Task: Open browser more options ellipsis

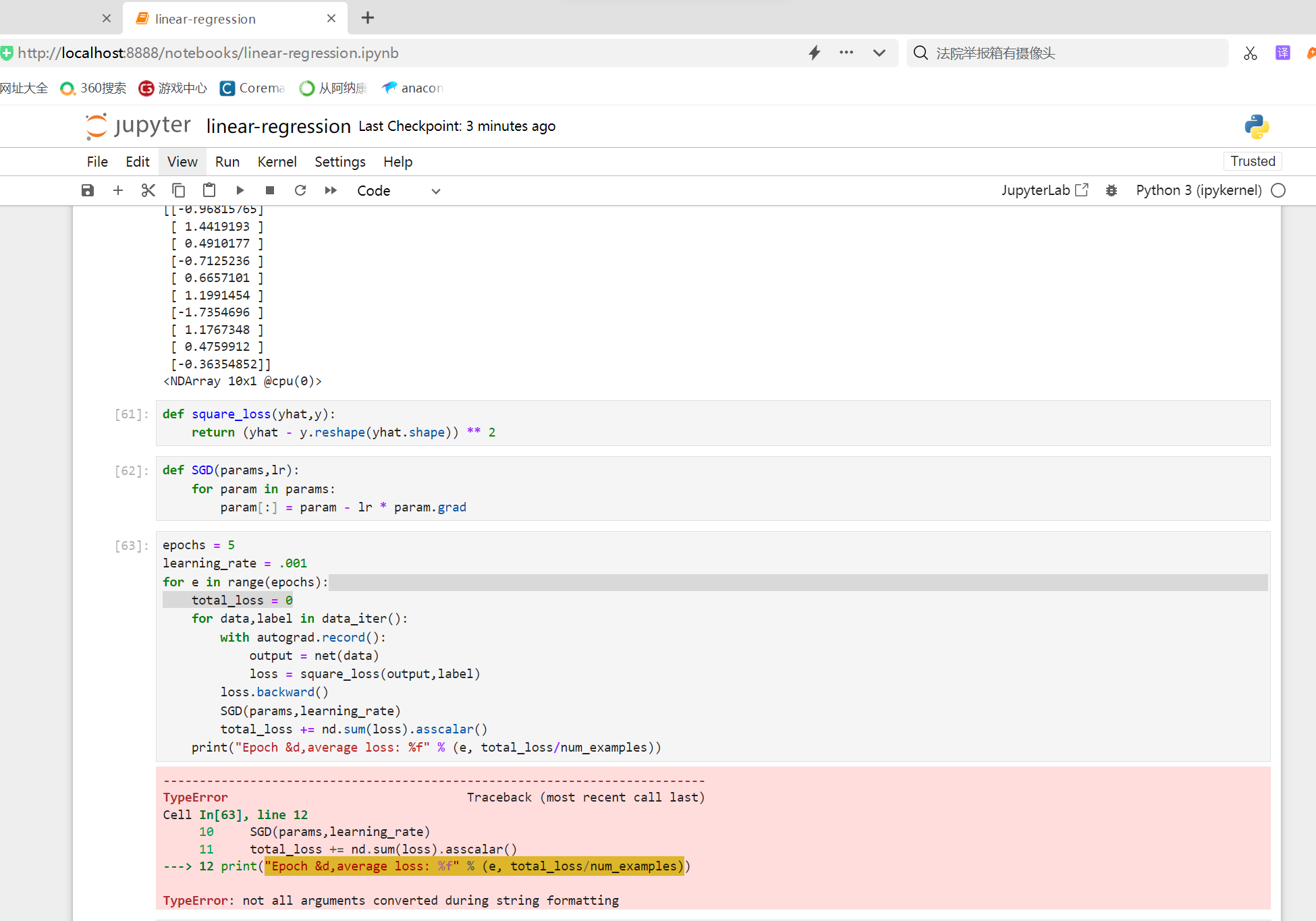Action: click(846, 53)
